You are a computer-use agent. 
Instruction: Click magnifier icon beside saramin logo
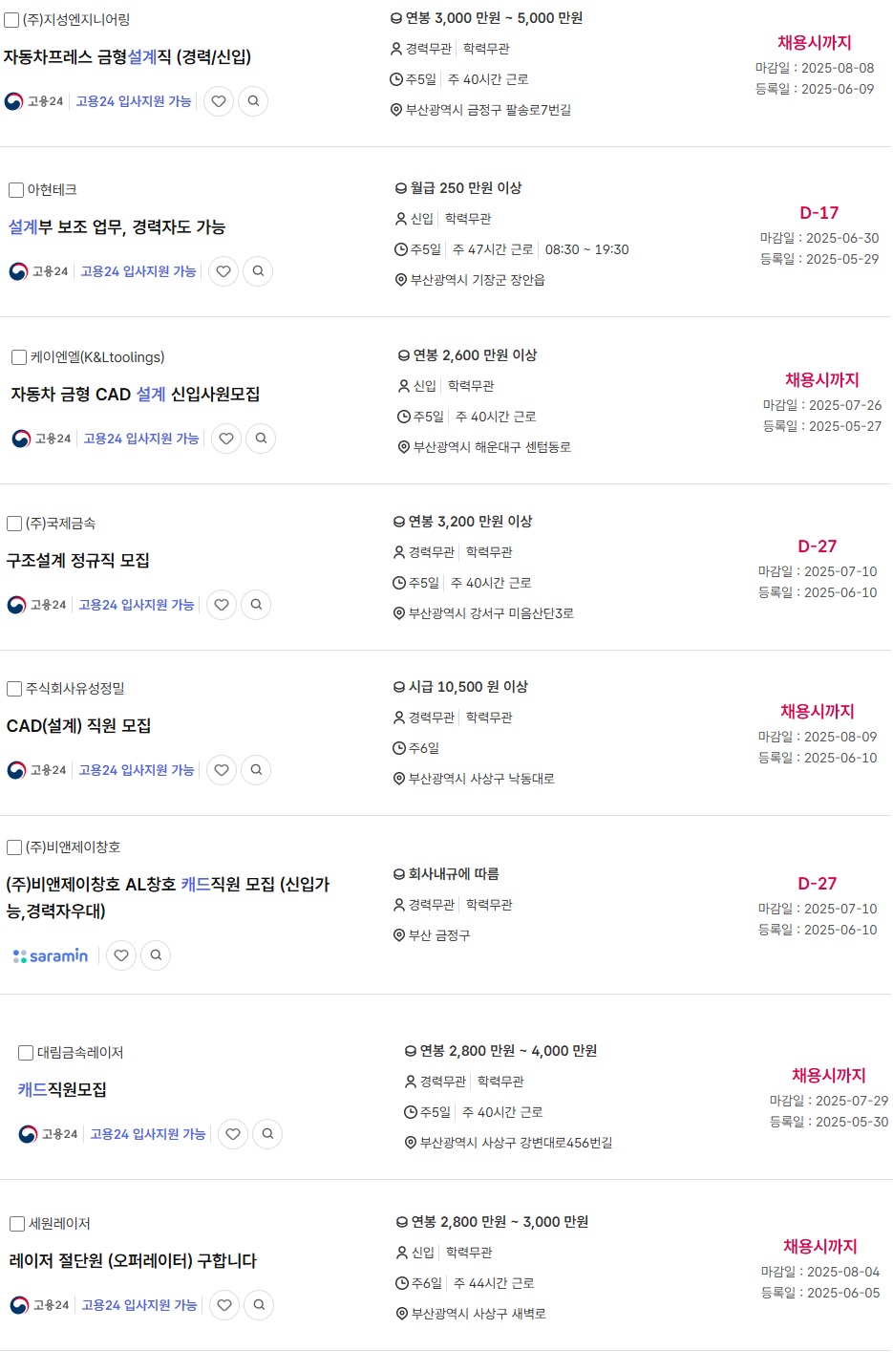pos(156,955)
